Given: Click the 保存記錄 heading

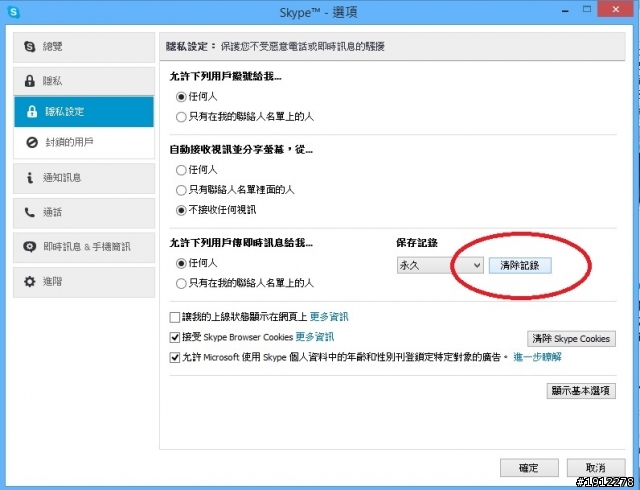Looking at the screenshot, I should point(417,243).
